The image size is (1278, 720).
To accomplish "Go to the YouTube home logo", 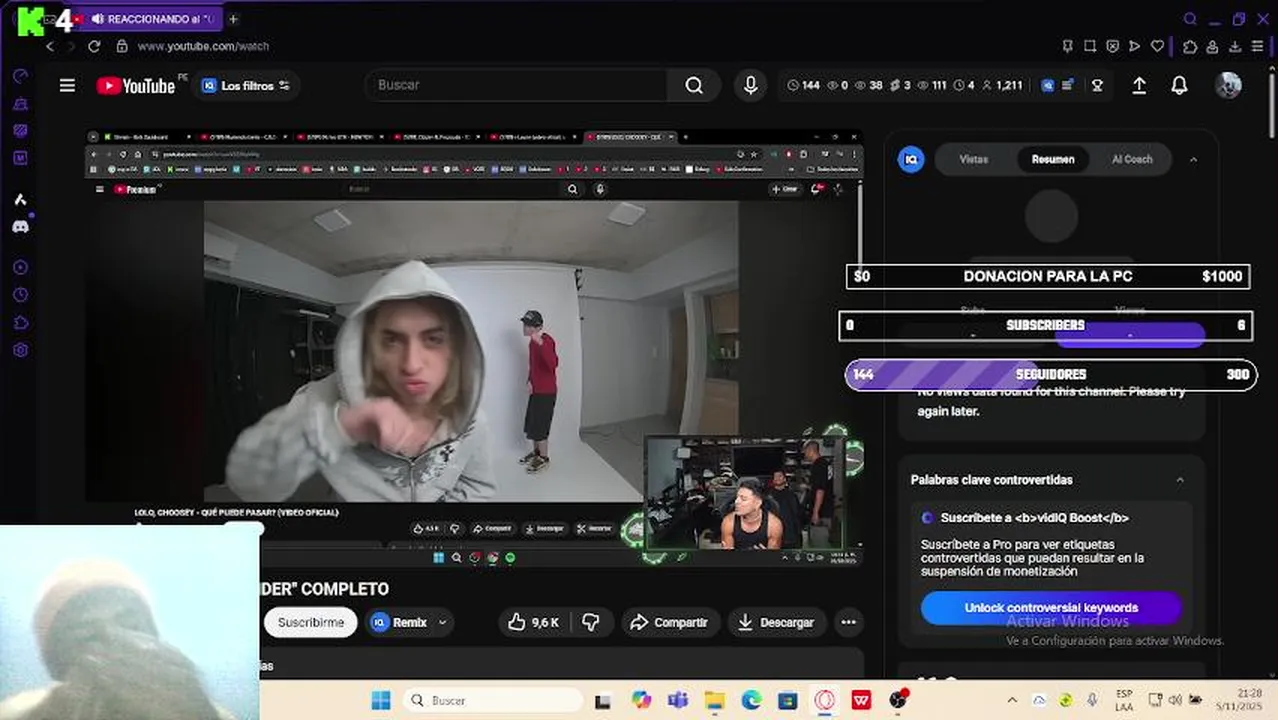I will [x=136, y=86].
